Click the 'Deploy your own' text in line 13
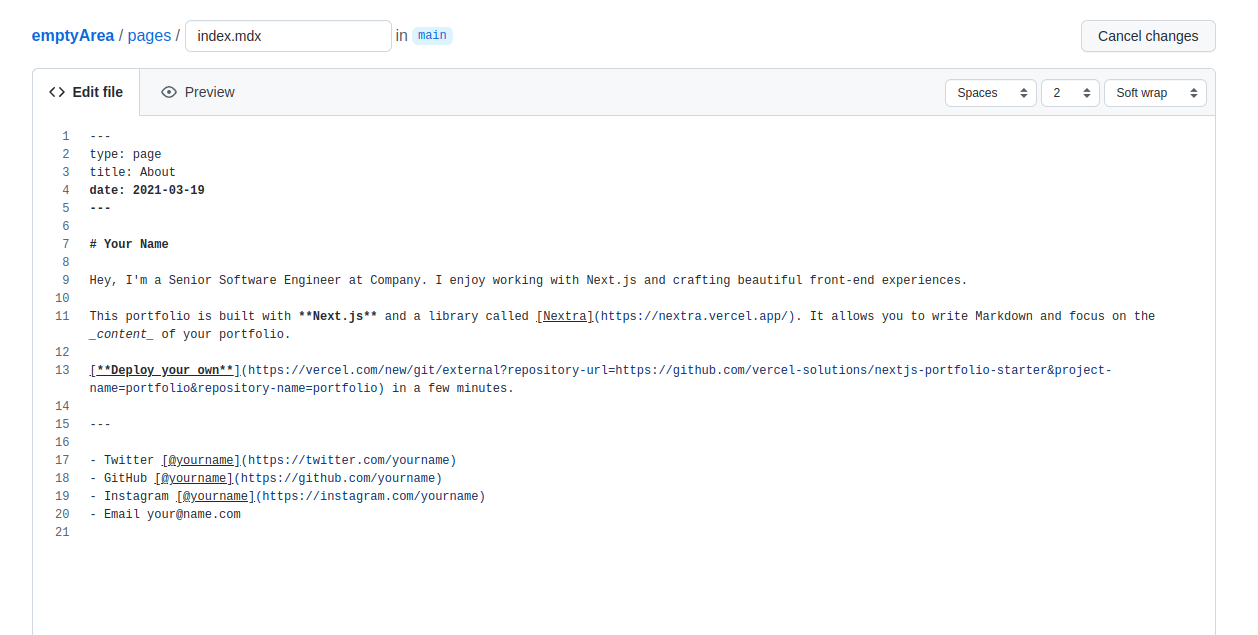The image size is (1258, 635). [x=165, y=370]
